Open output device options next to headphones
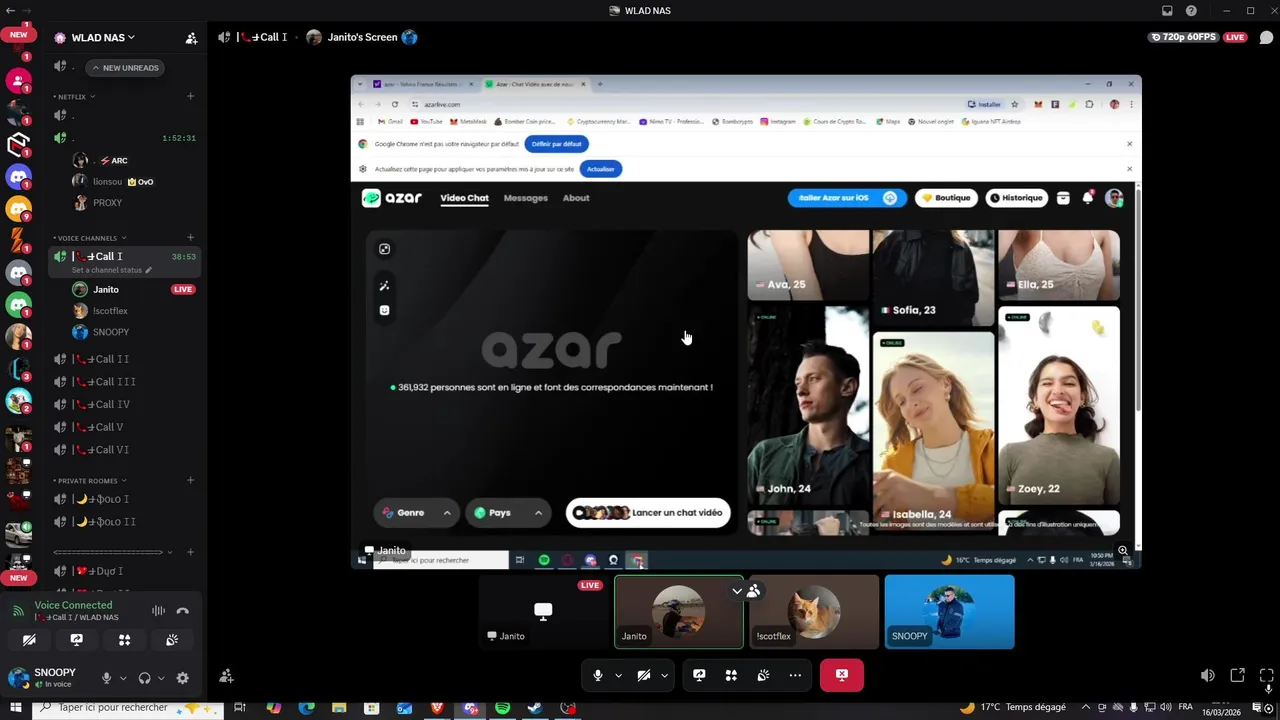Viewport: 1280px width, 720px height. 161,678
